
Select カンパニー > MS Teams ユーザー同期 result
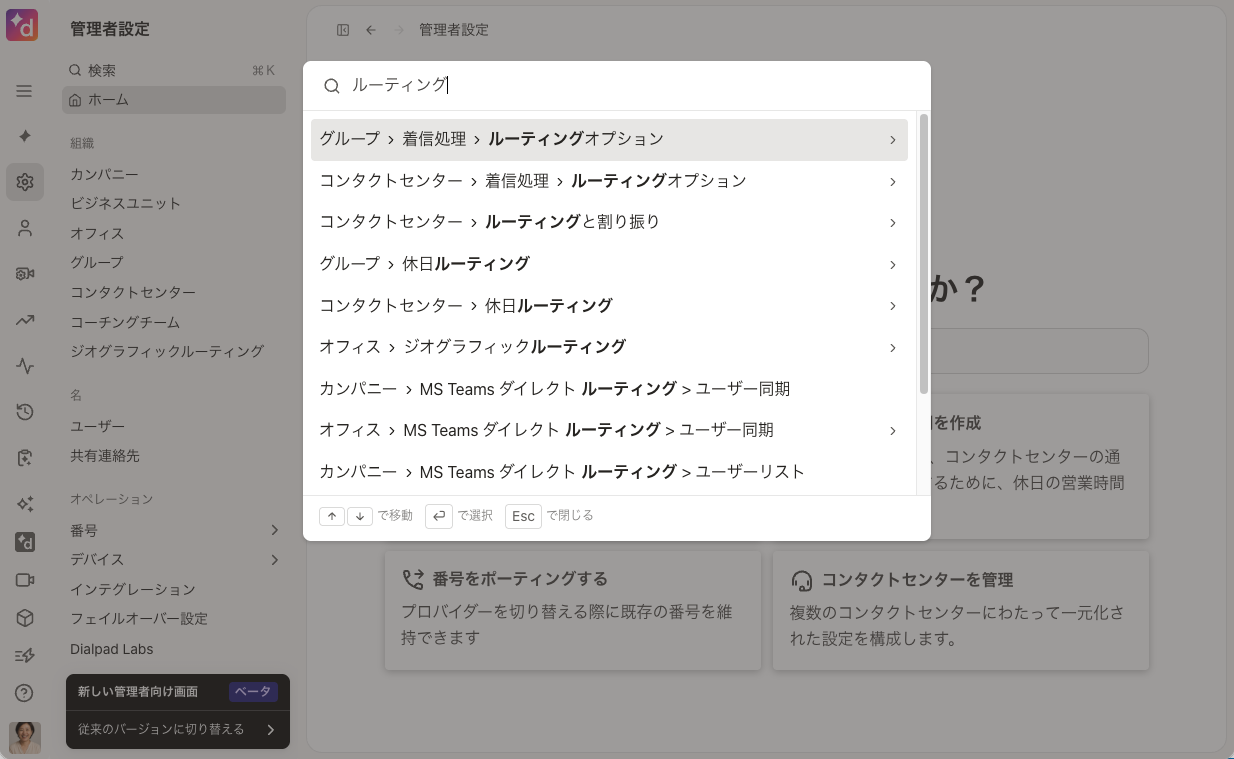[609, 388]
